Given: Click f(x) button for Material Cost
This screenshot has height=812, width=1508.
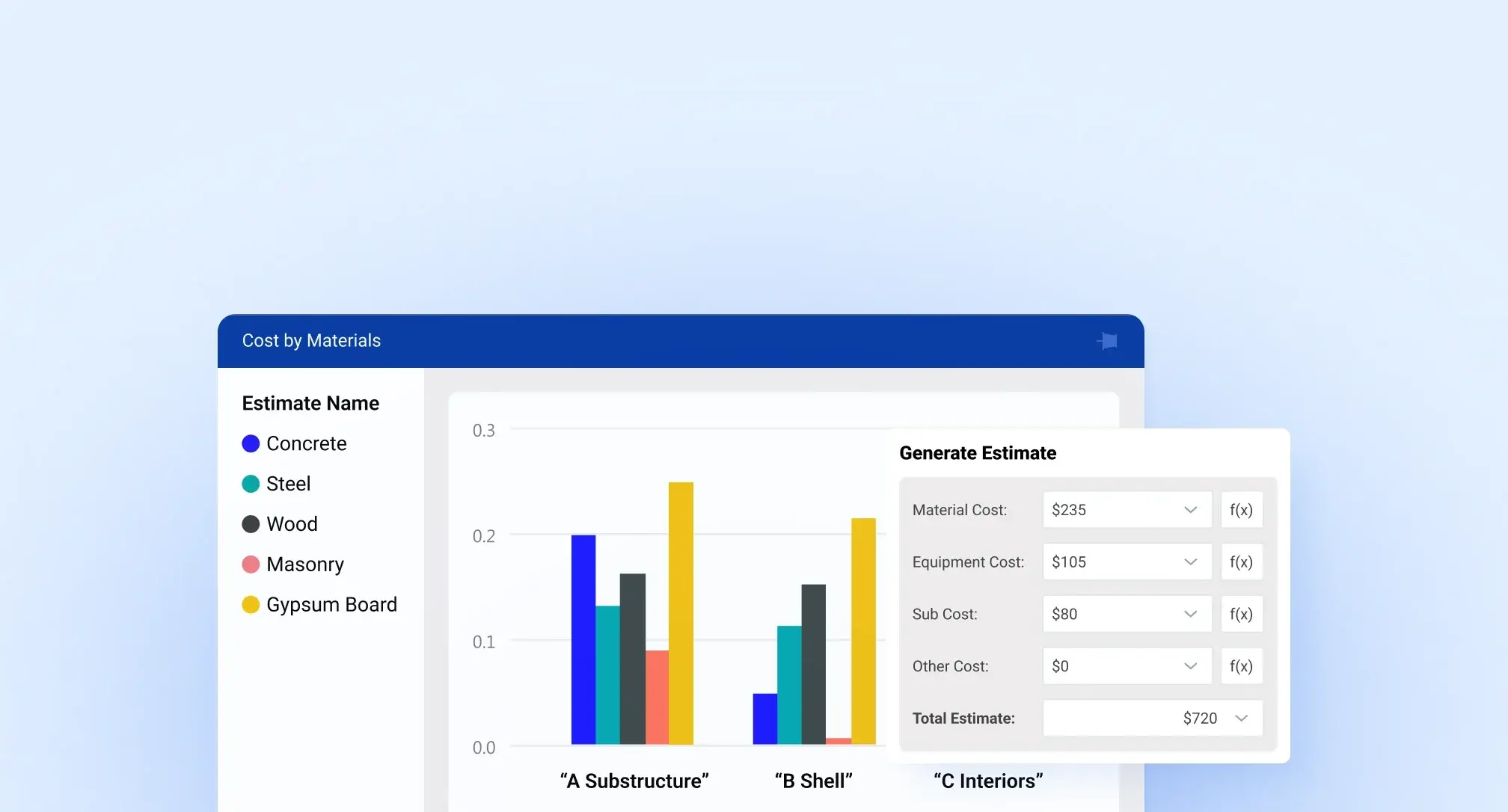Looking at the screenshot, I should pyautogui.click(x=1241, y=510).
